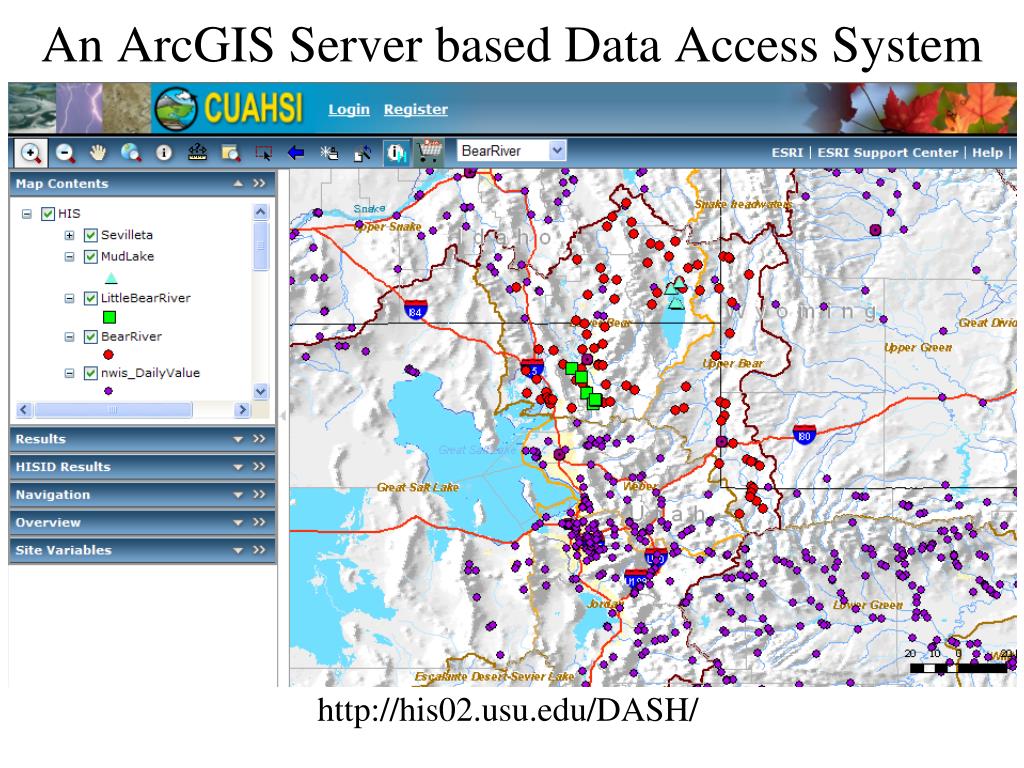Open the Login link
1024x768 pixels.
pyautogui.click(x=349, y=109)
